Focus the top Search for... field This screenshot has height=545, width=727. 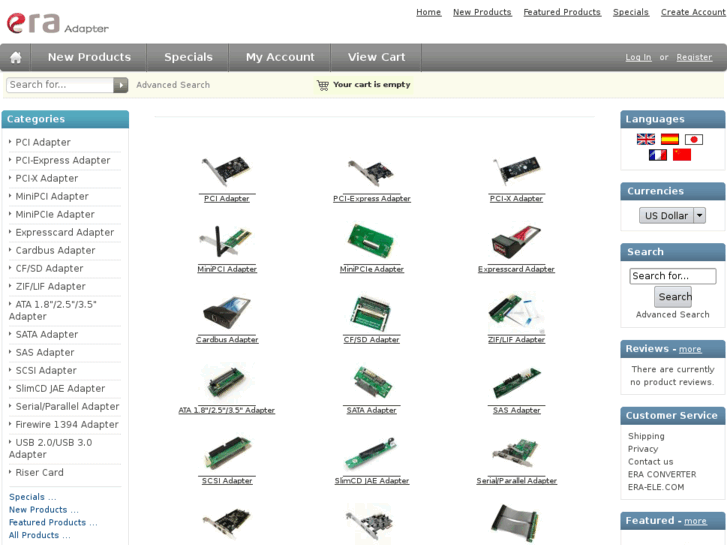pyautogui.click(x=60, y=85)
